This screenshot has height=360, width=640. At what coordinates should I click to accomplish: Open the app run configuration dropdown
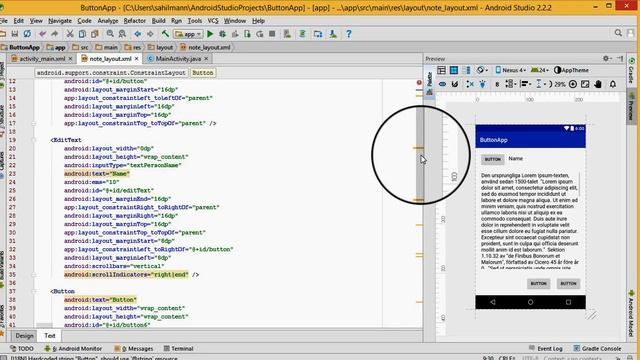[188, 34]
